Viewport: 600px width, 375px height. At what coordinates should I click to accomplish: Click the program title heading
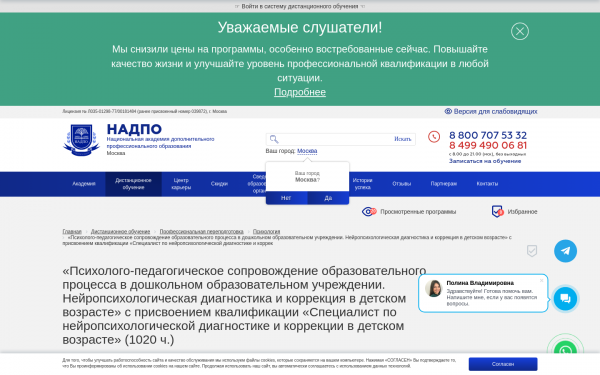pyautogui.click(x=244, y=305)
